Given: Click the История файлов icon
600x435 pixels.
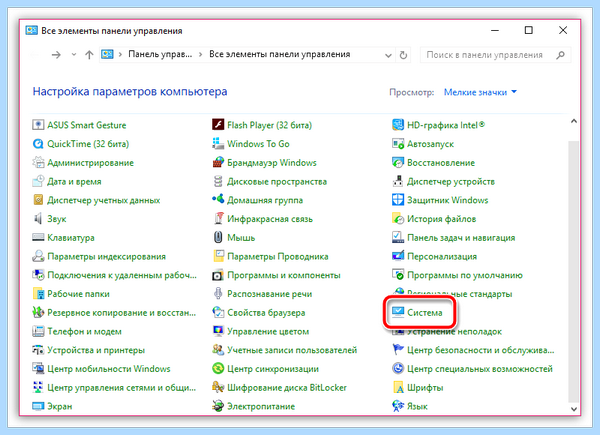Looking at the screenshot, I should [x=398, y=219].
